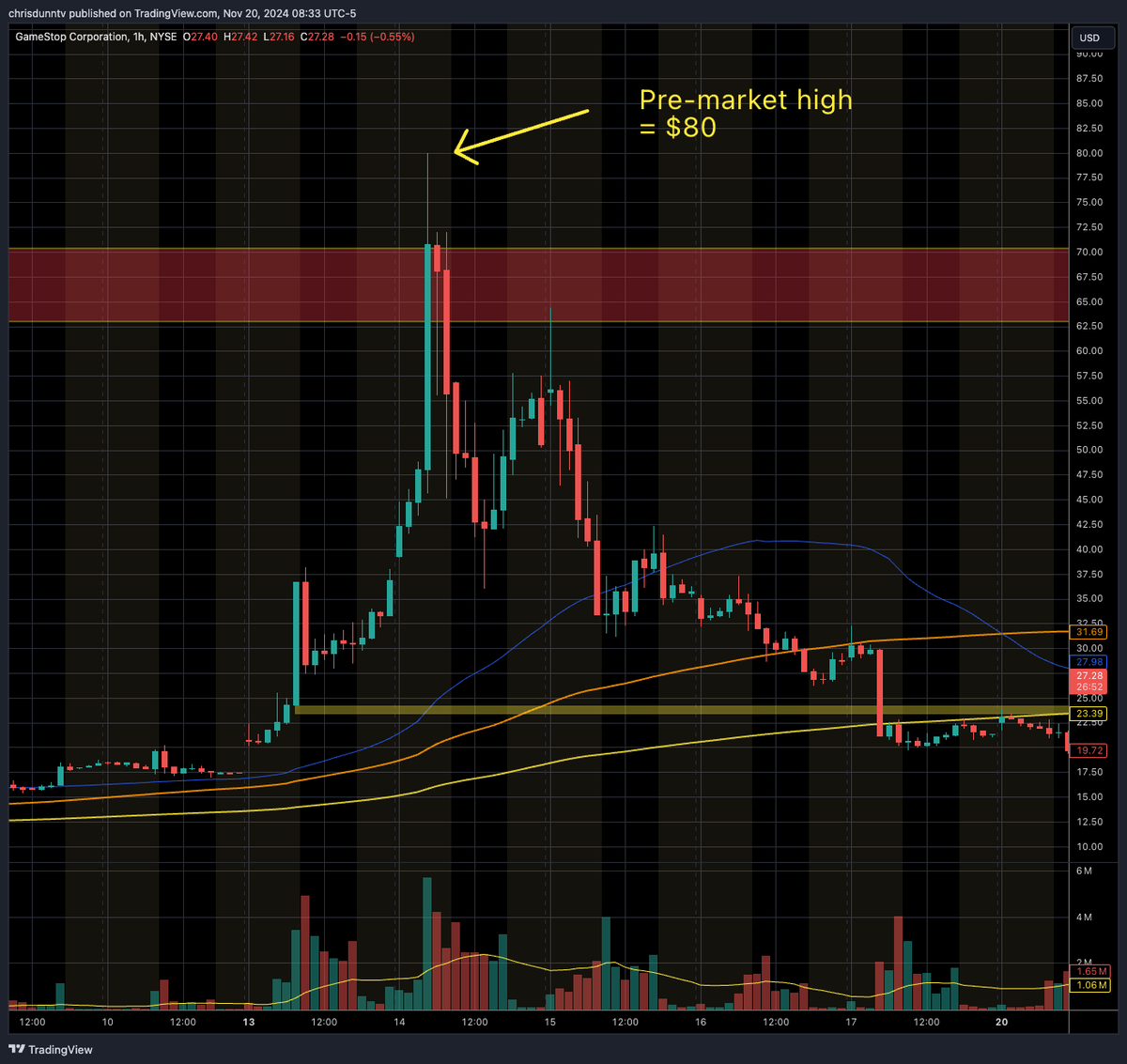Click date label 14 on time axis

[399, 1022]
